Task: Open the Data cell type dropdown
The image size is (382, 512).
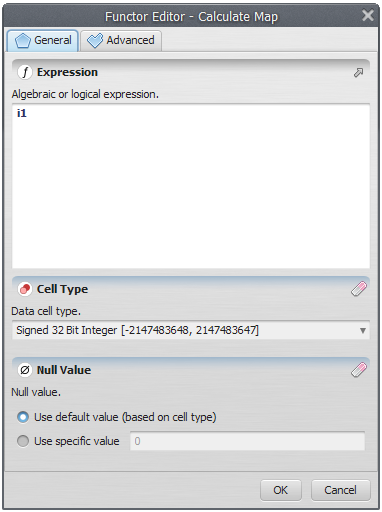Action: pos(191,330)
